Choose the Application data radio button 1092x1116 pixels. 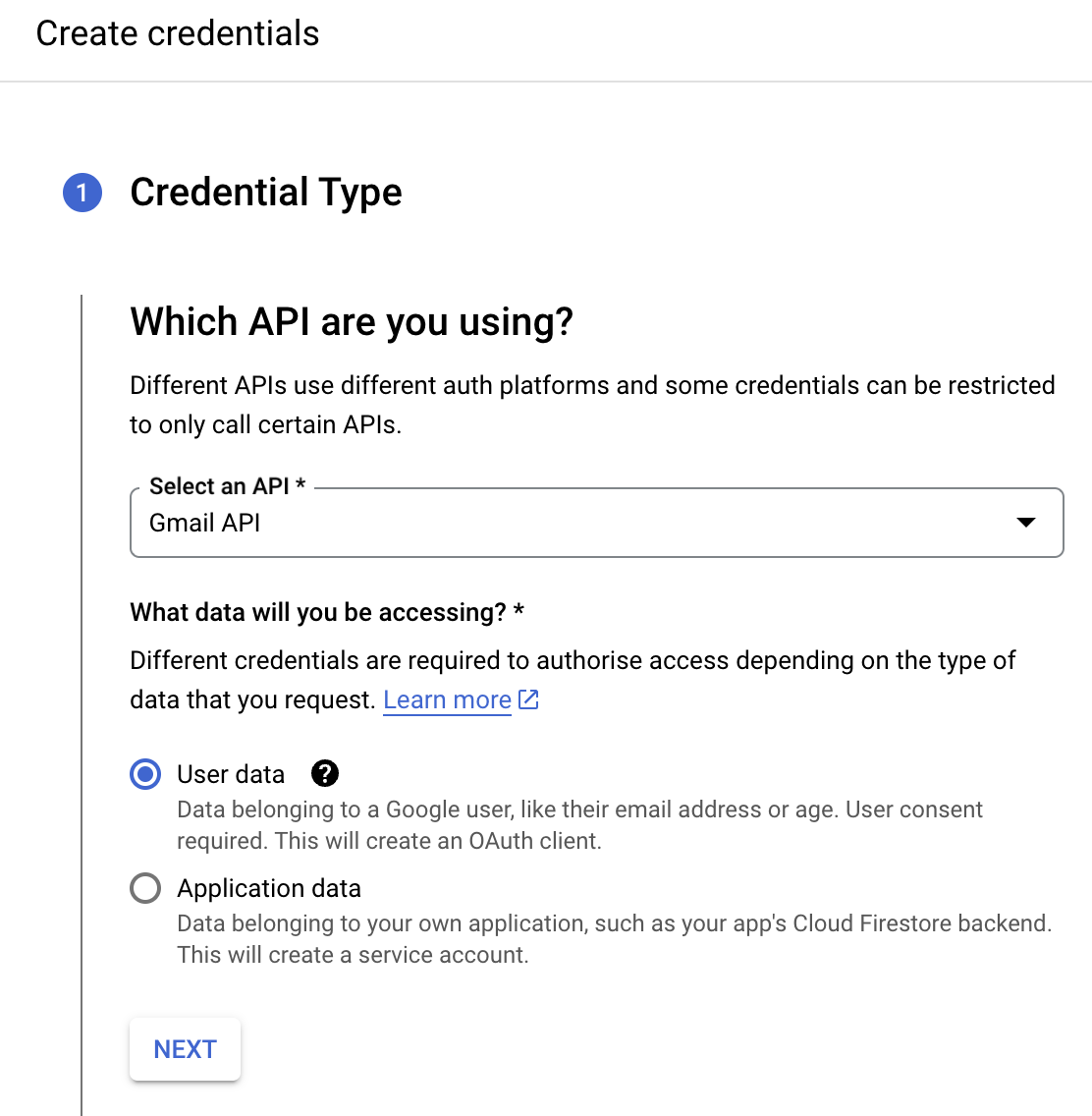[145, 888]
